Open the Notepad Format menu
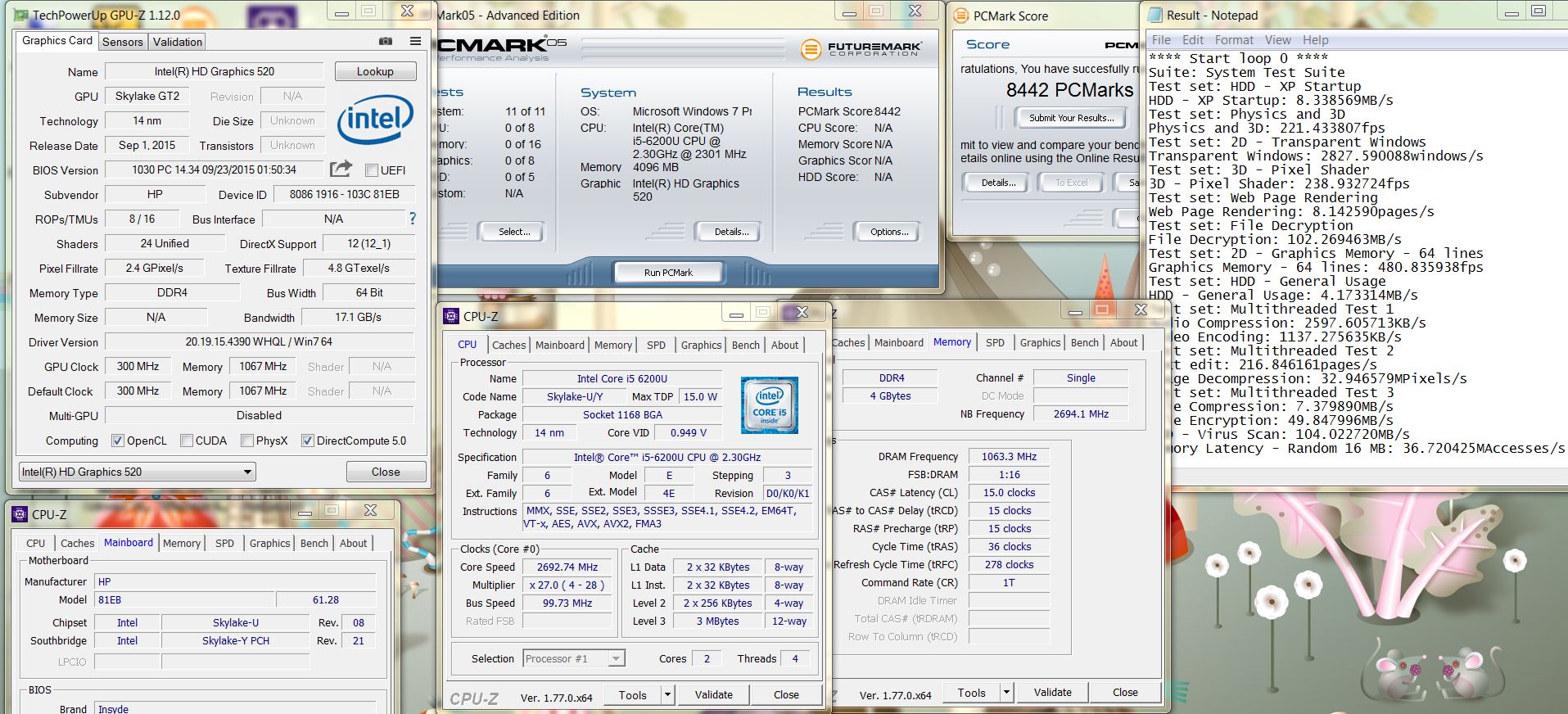 click(1234, 40)
